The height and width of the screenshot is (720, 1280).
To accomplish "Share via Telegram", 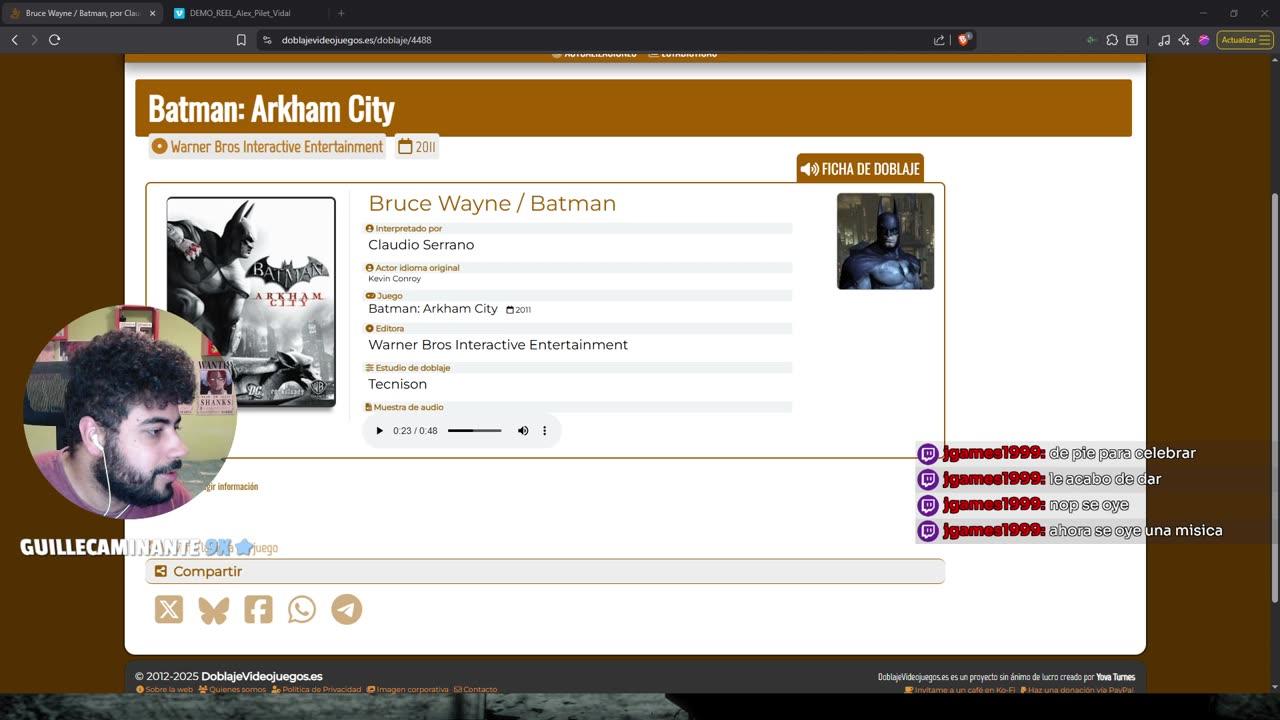I will coord(347,609).
